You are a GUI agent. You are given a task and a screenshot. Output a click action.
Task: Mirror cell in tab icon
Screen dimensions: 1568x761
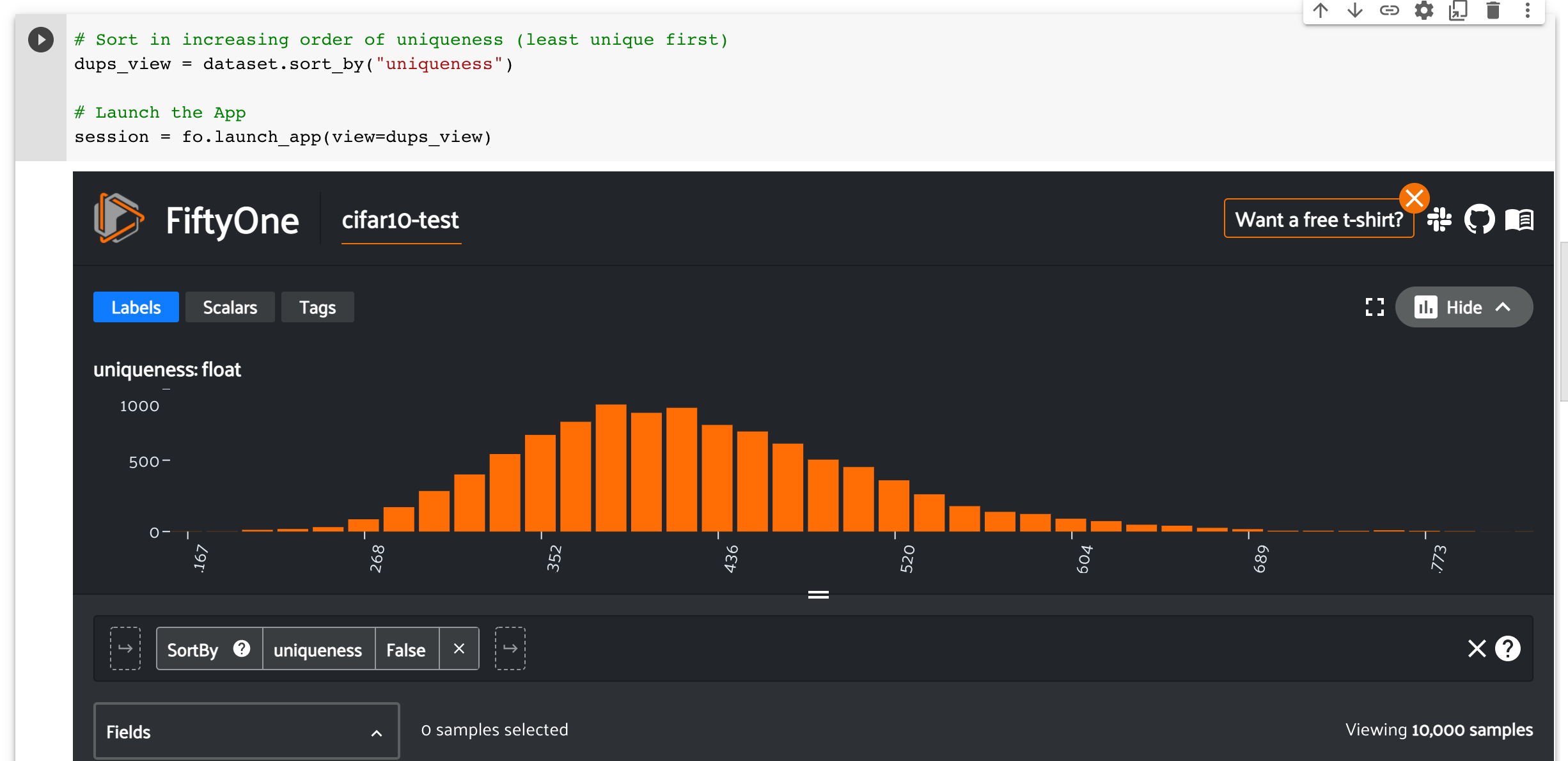point(1459,10)
